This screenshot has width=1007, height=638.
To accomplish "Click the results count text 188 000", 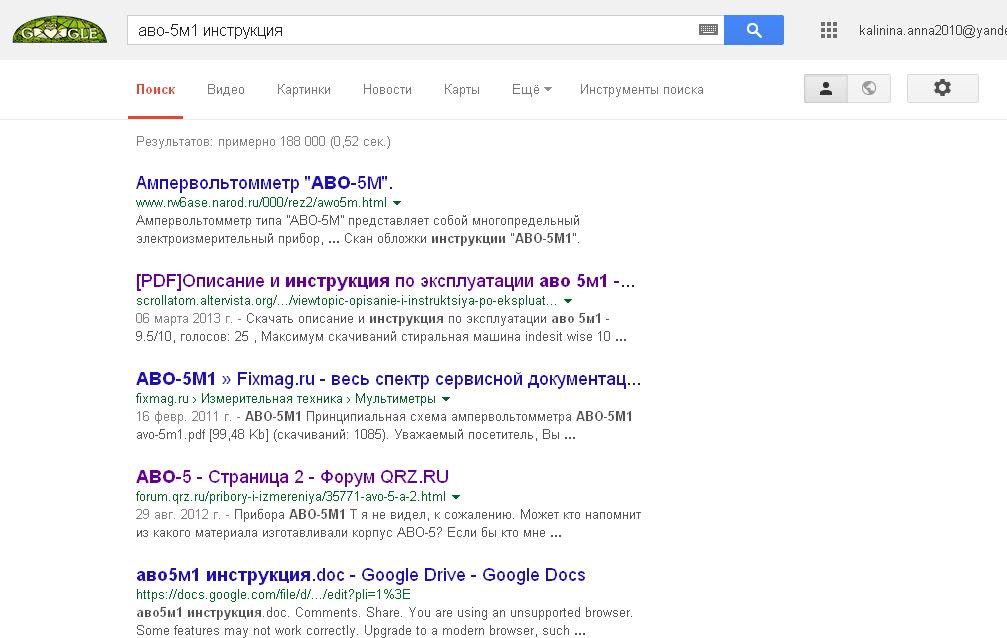I will coord(263,141).
